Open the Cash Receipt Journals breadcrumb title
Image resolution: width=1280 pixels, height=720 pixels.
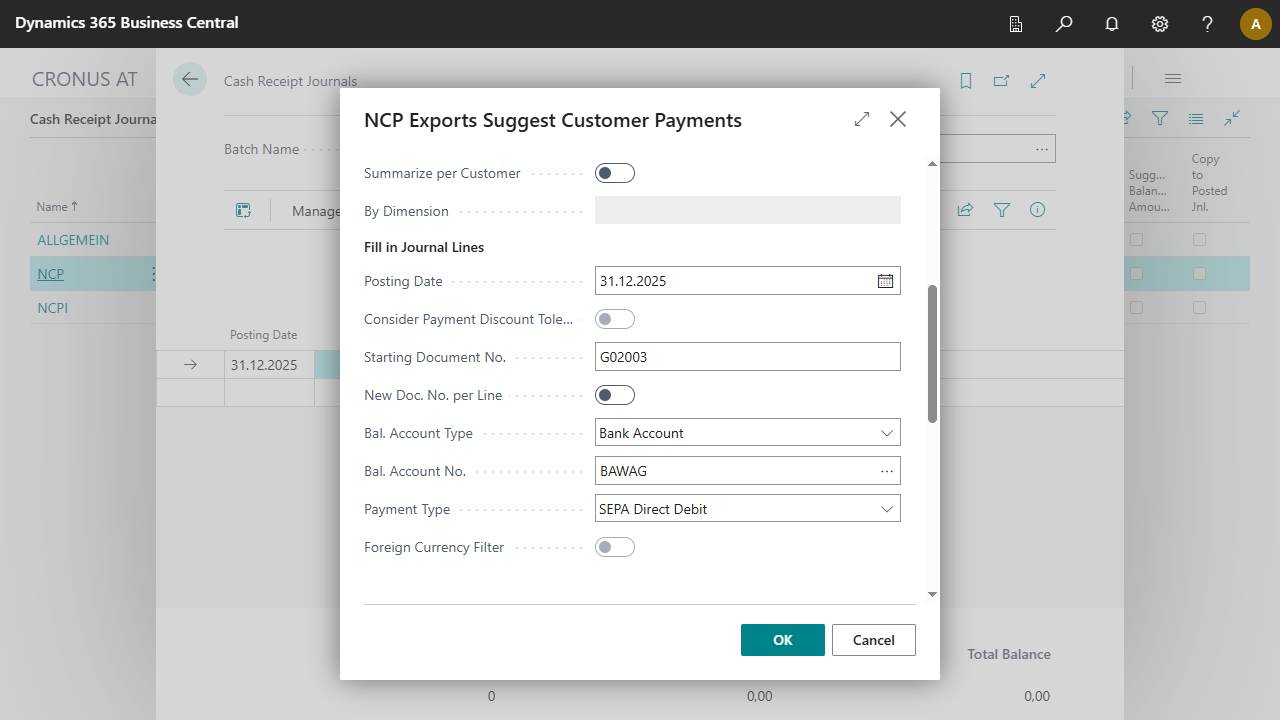pos(290,81)
